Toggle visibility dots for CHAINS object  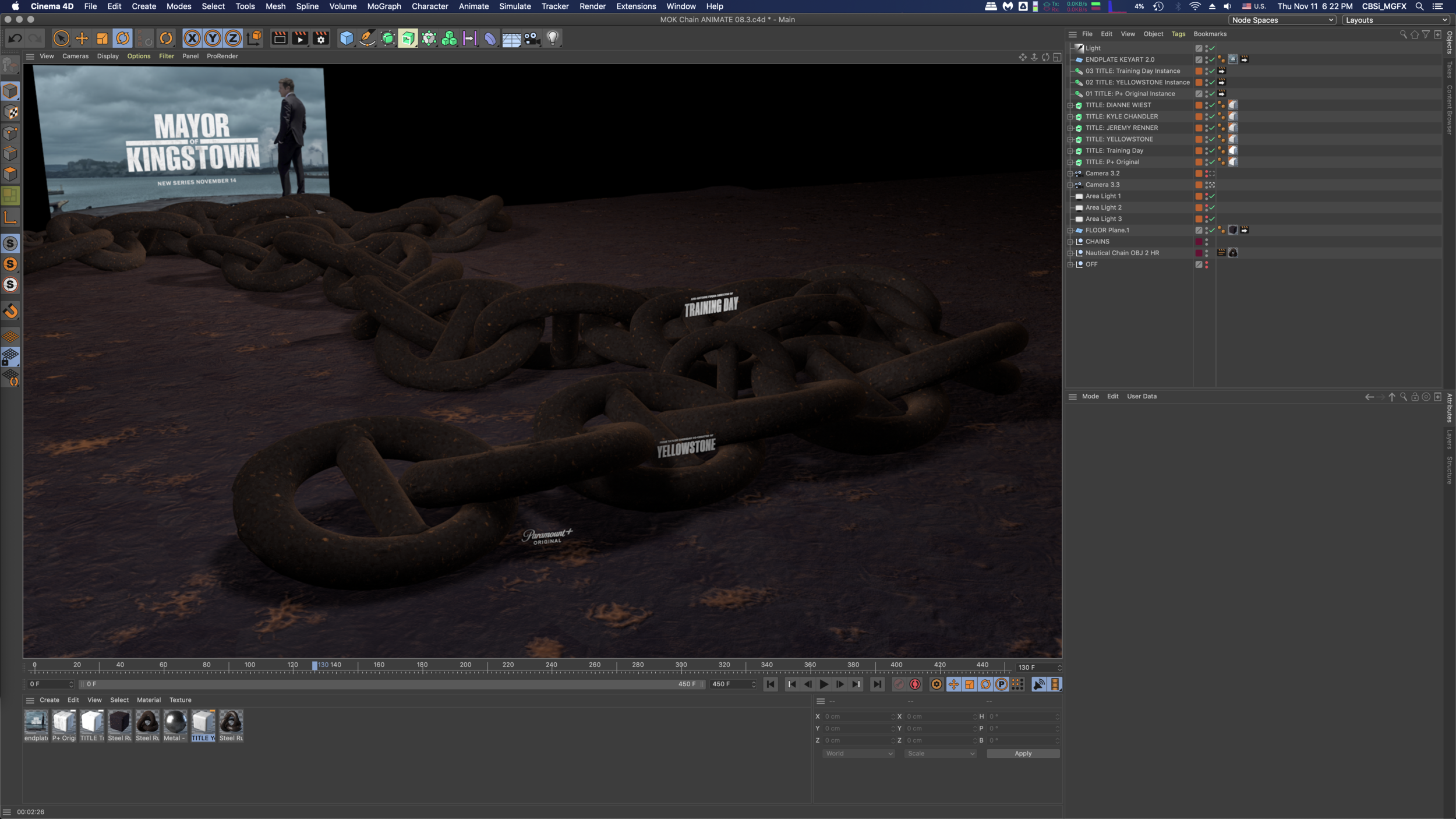(x=1207, y=242)
